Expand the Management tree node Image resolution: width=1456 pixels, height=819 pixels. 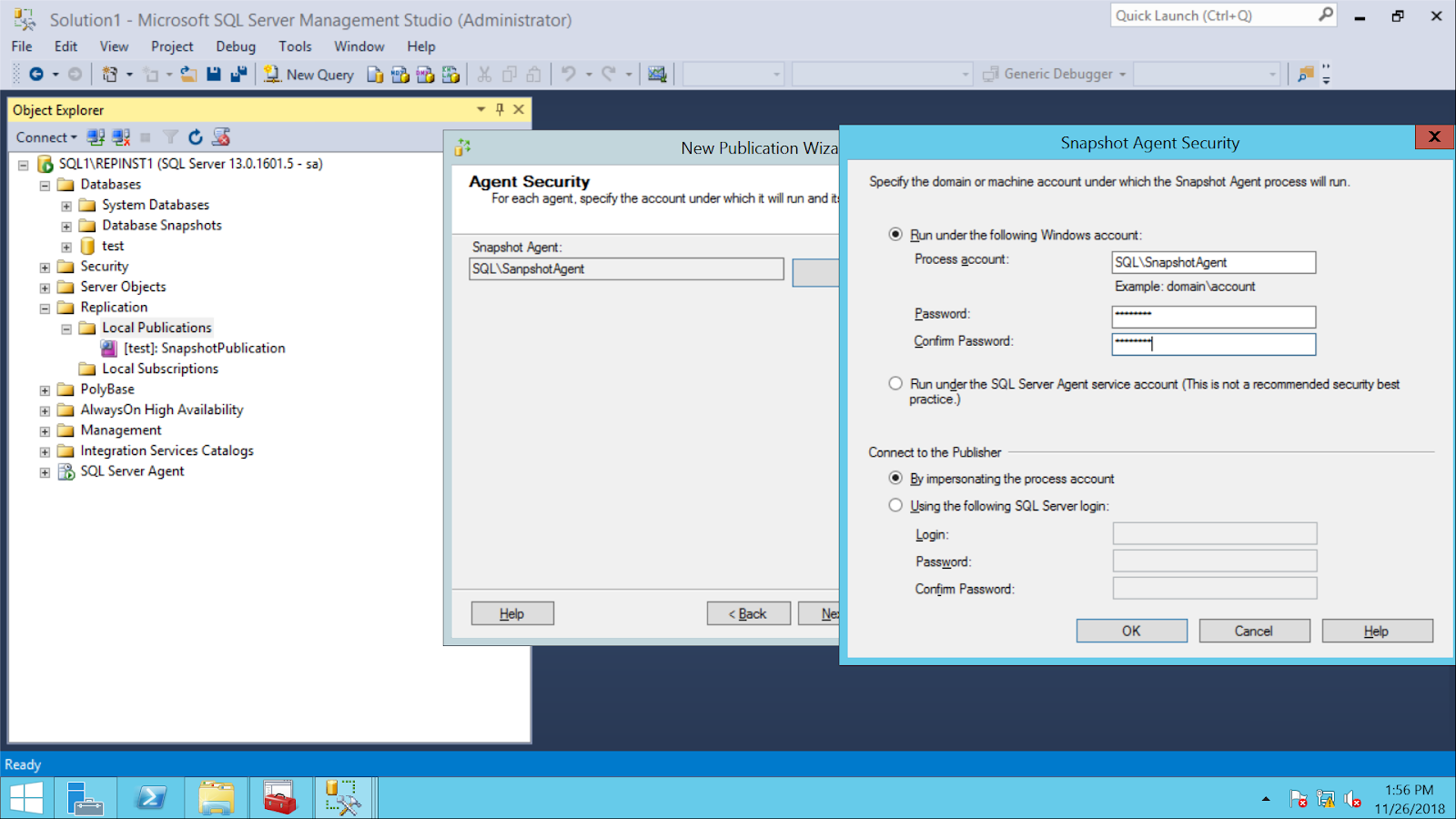click(45, 430)
